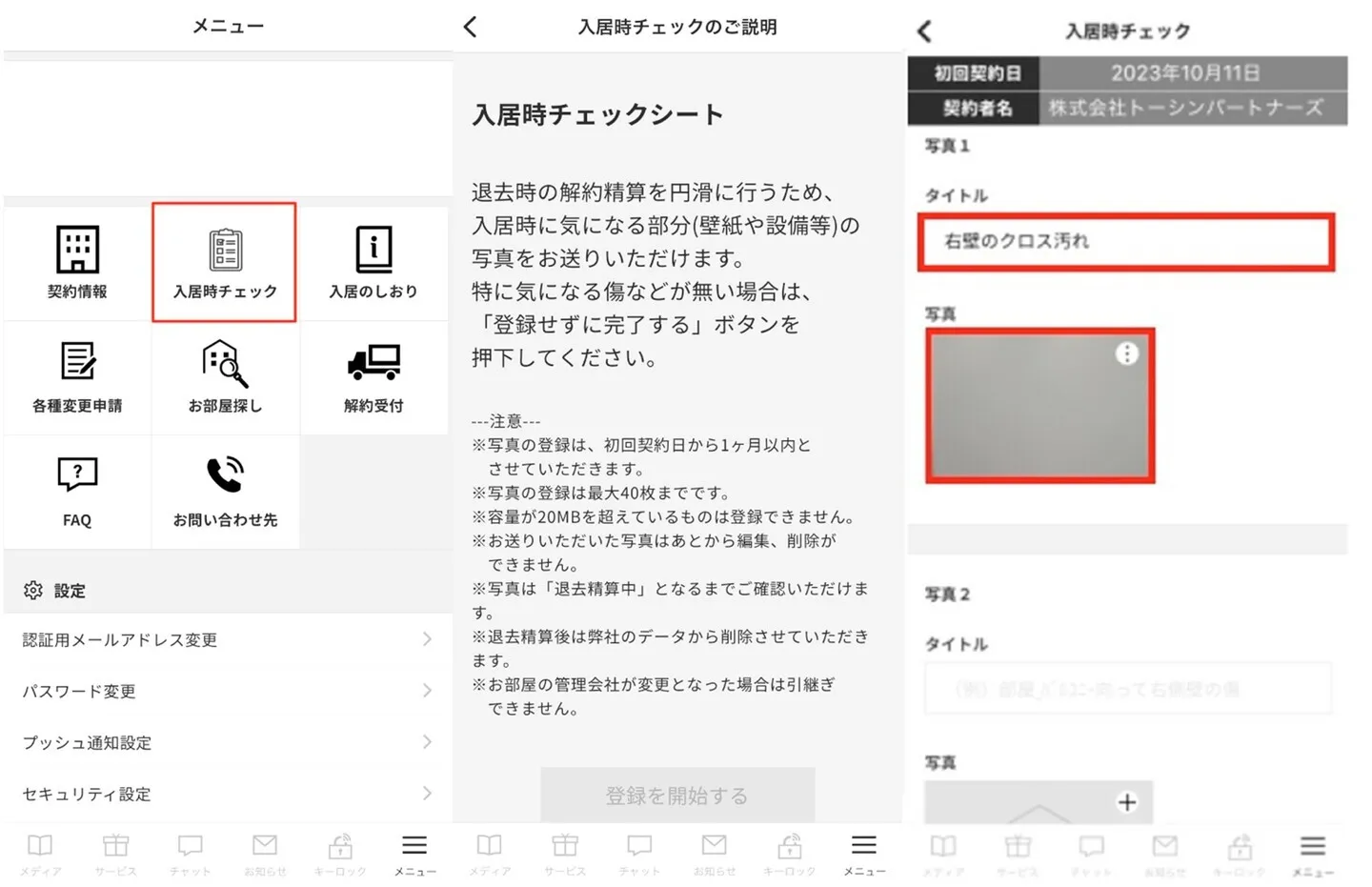Open the 契約情報 building icon

(77, 251)
